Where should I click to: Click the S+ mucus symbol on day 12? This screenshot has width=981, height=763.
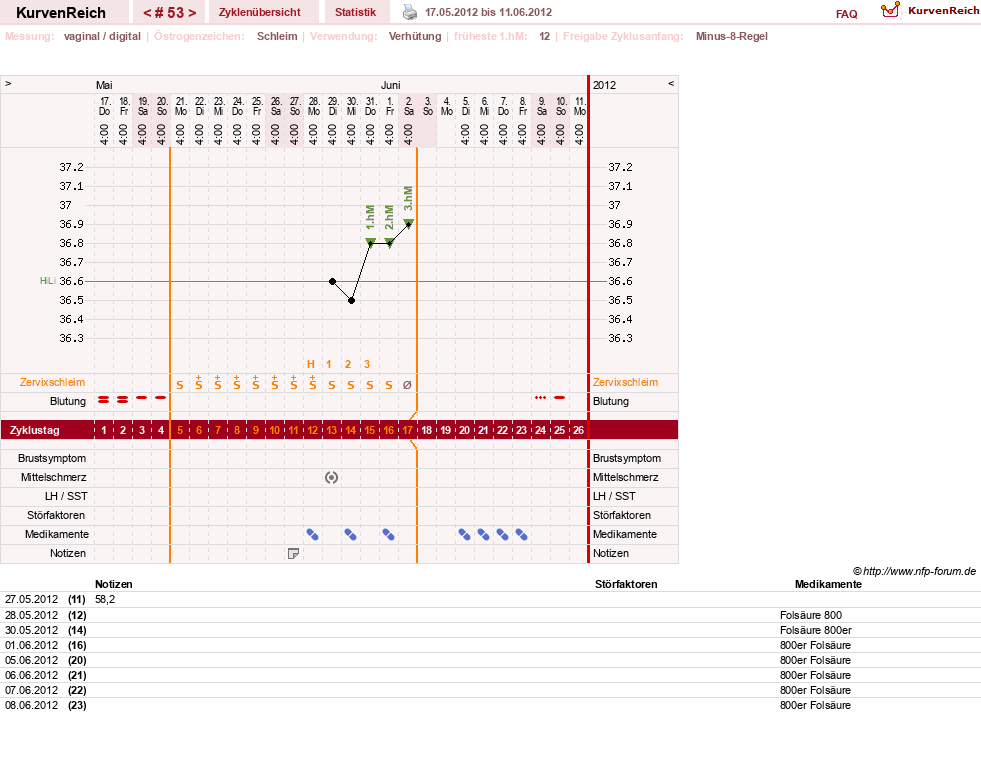(312, 382)
